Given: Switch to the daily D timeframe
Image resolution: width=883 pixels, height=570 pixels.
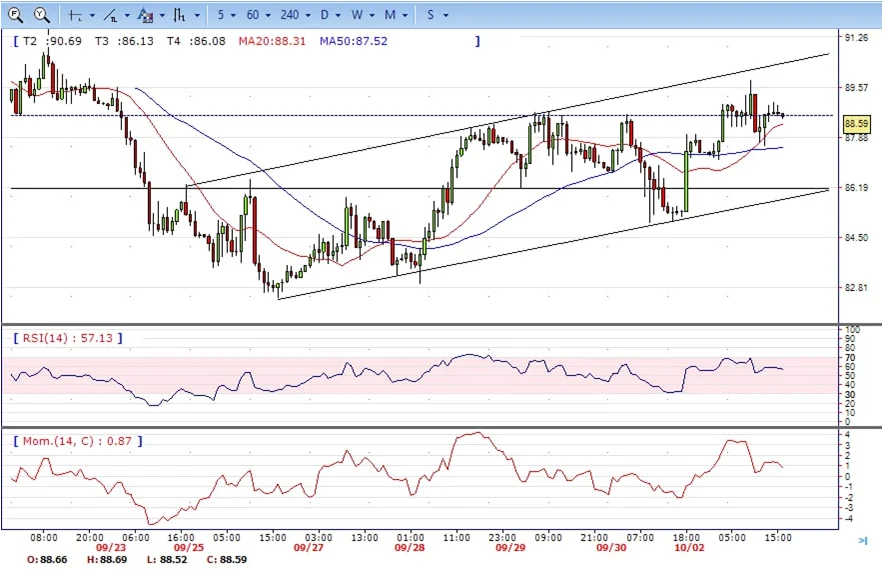Looking at the screenshot, I should (x=324, y=15).
